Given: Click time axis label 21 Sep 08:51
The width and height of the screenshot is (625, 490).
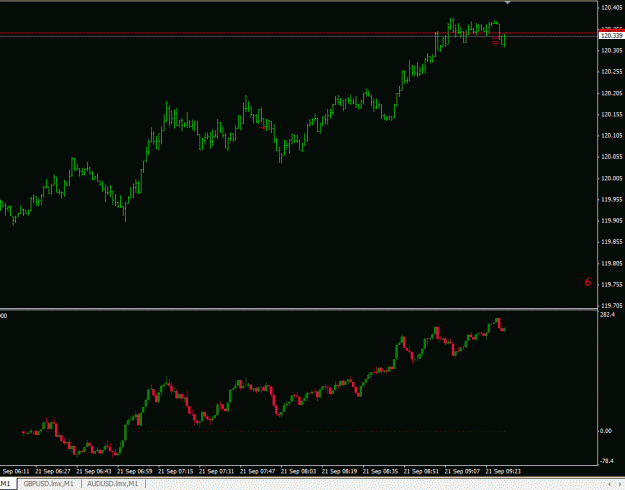Looking at the screenshot, I should point(421,471).
